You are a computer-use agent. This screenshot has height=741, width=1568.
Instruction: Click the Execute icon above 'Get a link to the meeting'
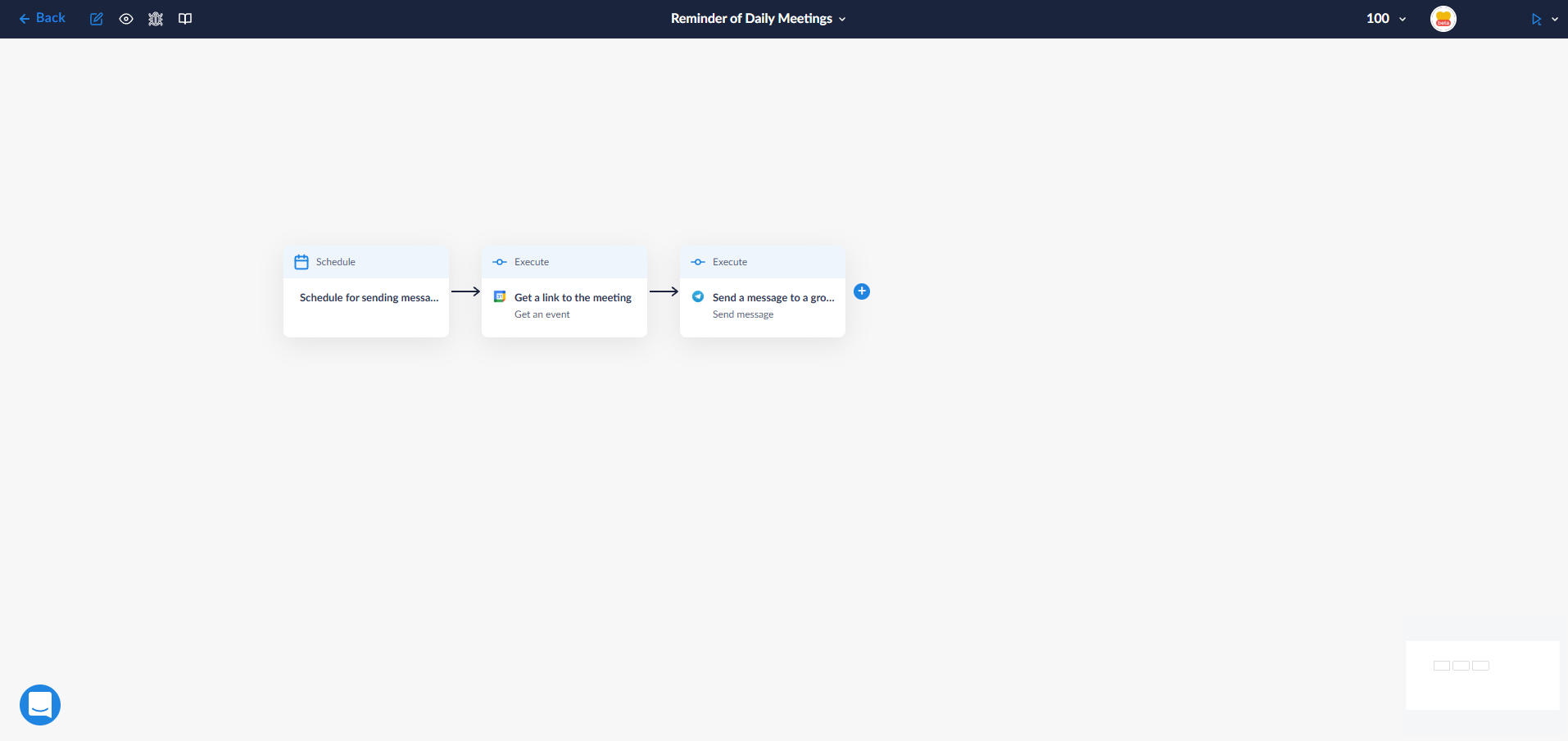point(500,262)
